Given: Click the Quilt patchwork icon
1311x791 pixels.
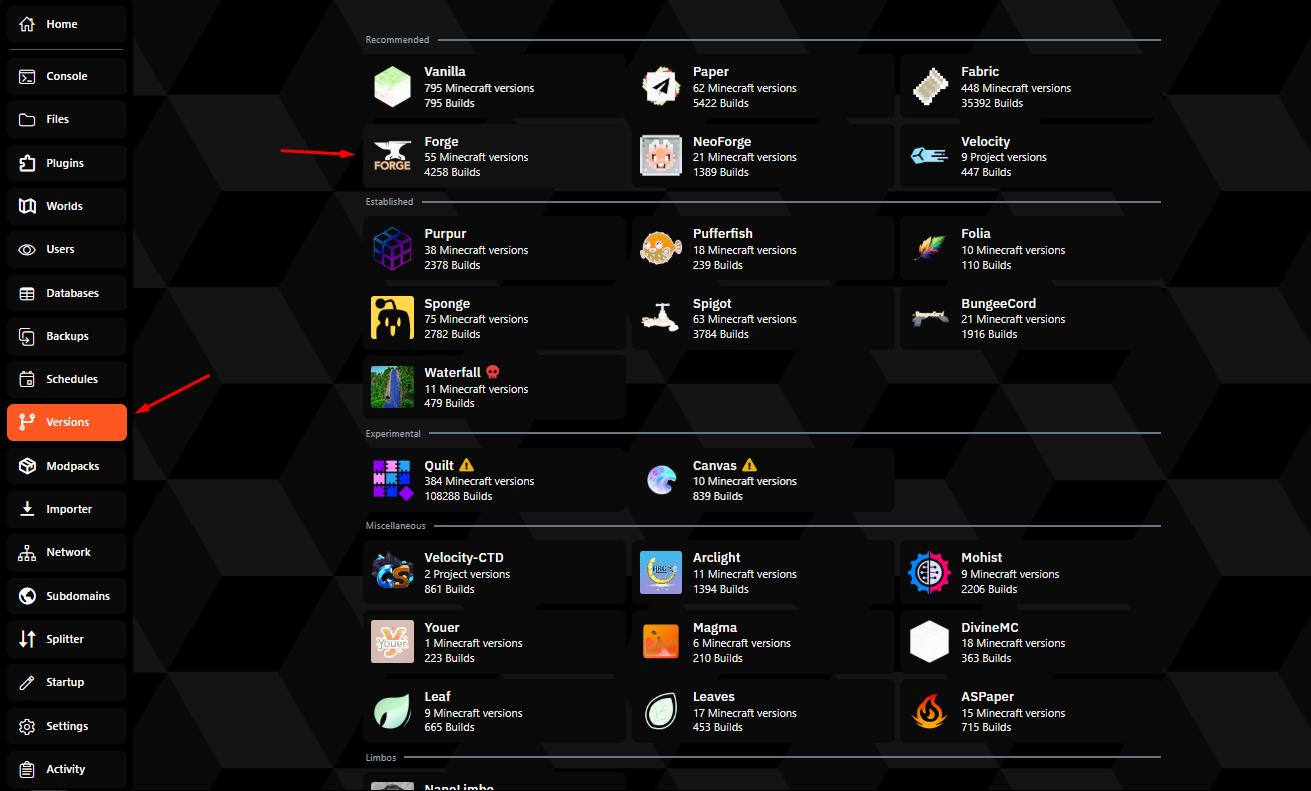Looking at the screenshot, I should tap(392, 480).
